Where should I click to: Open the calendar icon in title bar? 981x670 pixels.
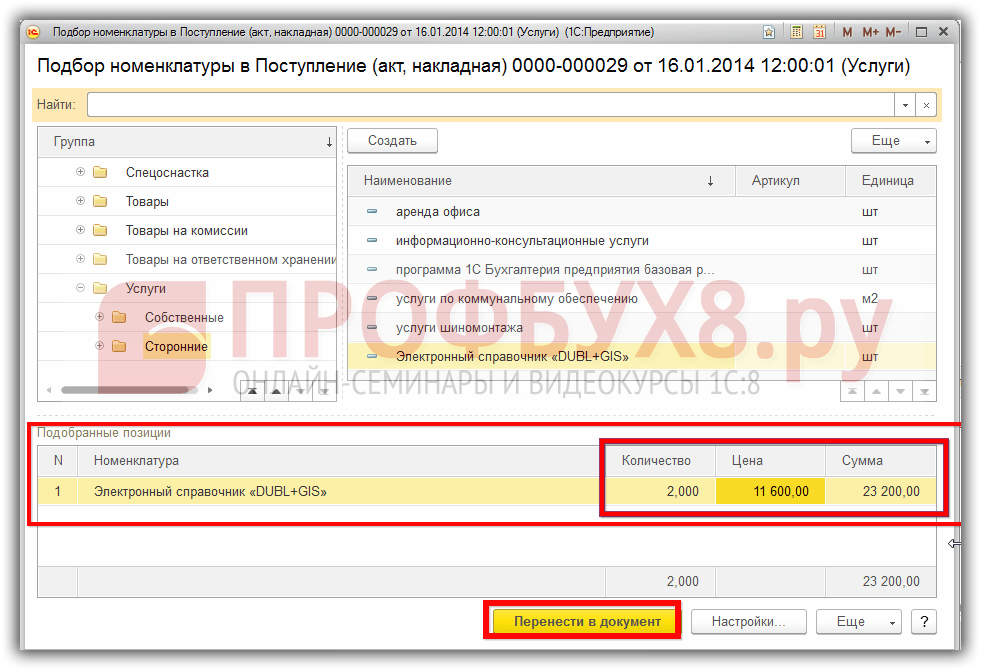(819, 32)
